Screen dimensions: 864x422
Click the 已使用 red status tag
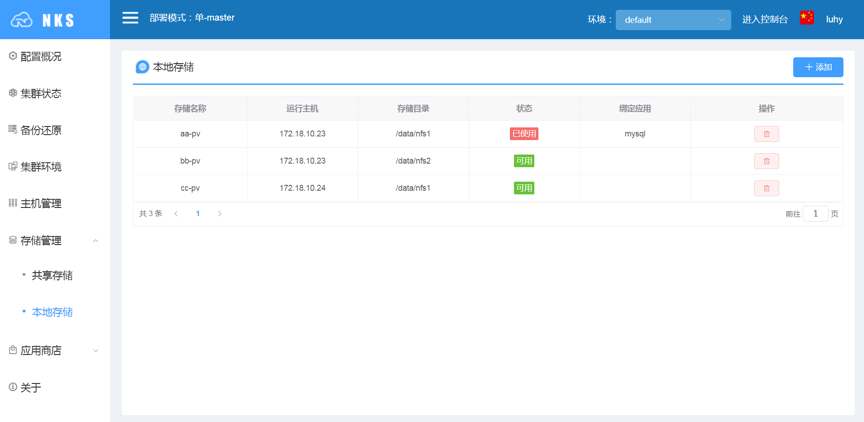point(523,134)
